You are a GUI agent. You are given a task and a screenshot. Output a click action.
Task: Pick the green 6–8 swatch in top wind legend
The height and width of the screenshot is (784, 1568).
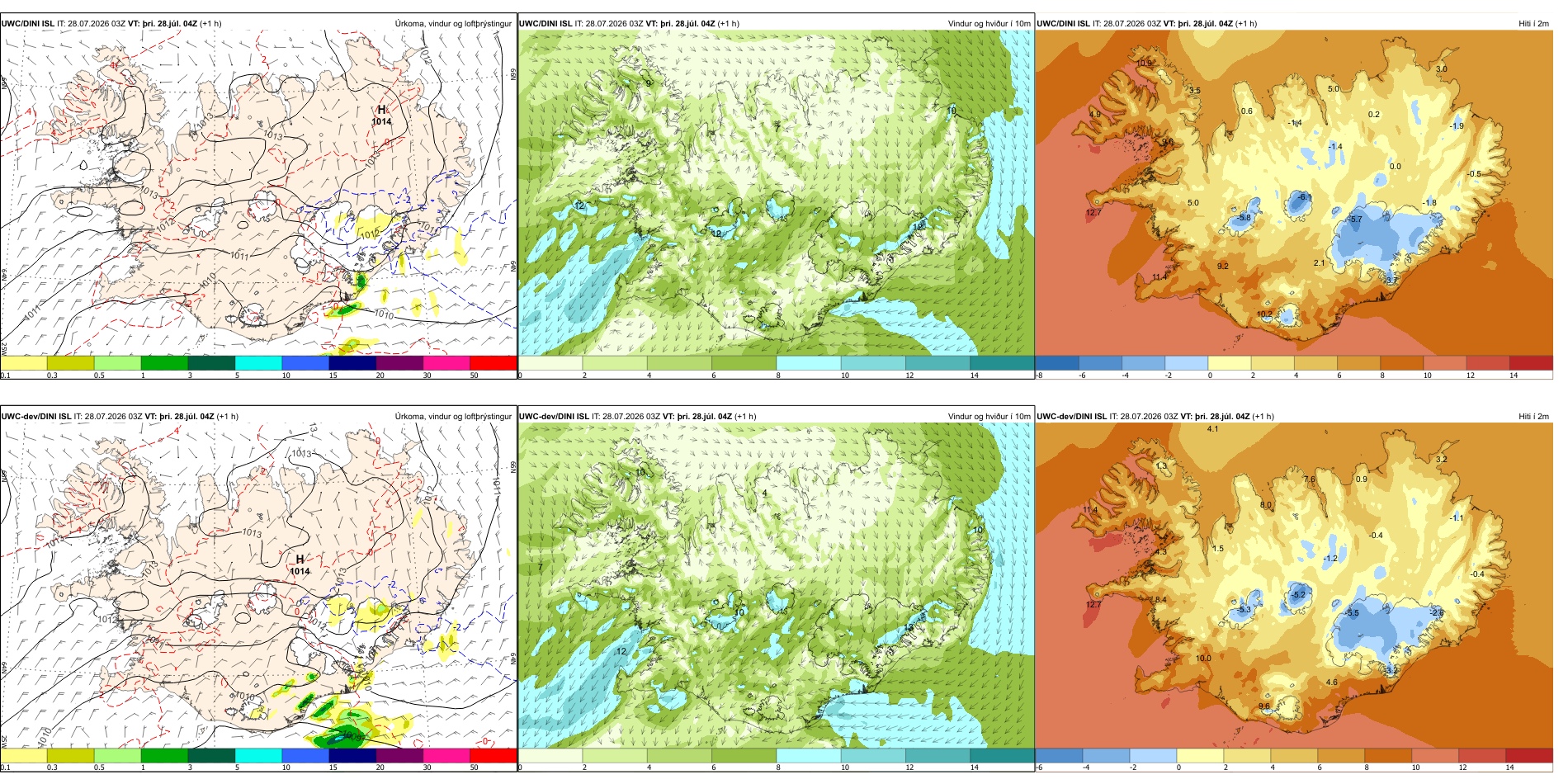(x=744, y=363)
